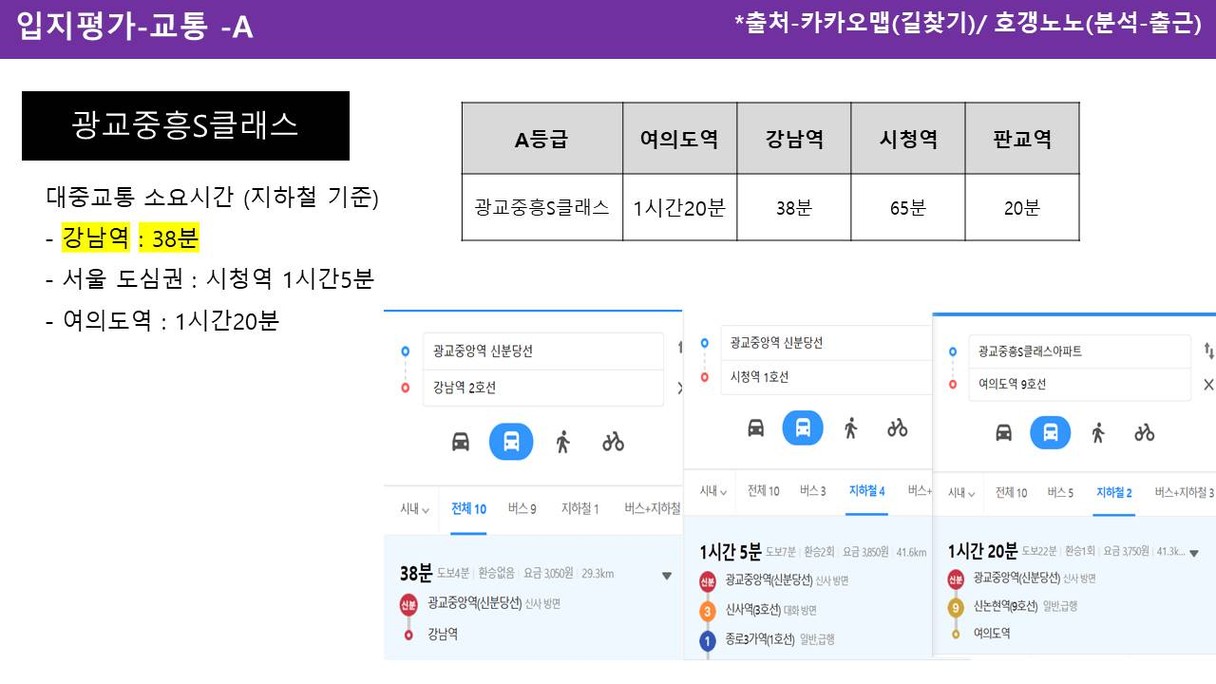Select transit bus mode in the 강남역 route panel
This screenshot has height=684, width=1216.
511,441
